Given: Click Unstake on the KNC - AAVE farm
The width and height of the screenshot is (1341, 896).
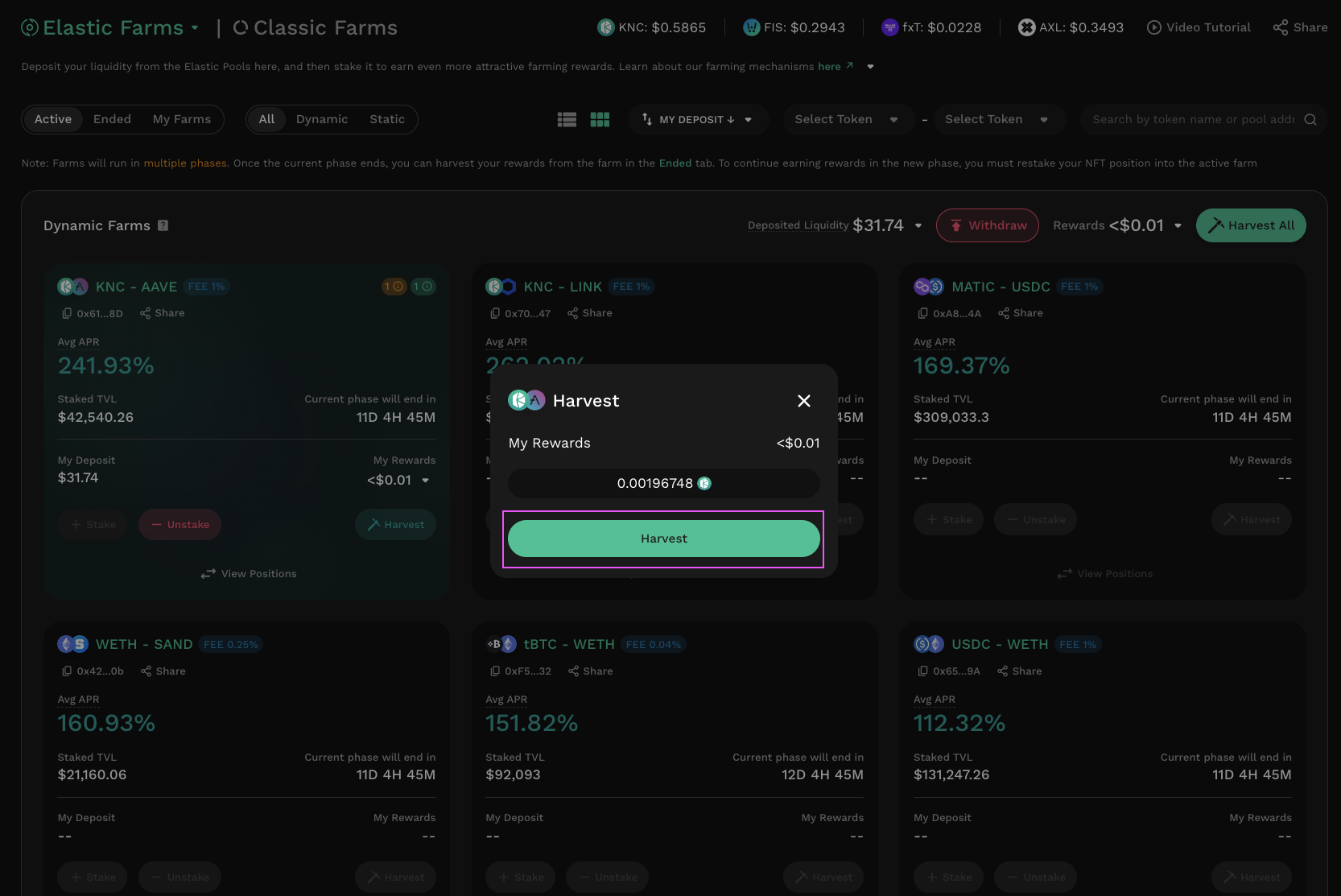Looking at the screenshot, I should click(x=180, y=524).
